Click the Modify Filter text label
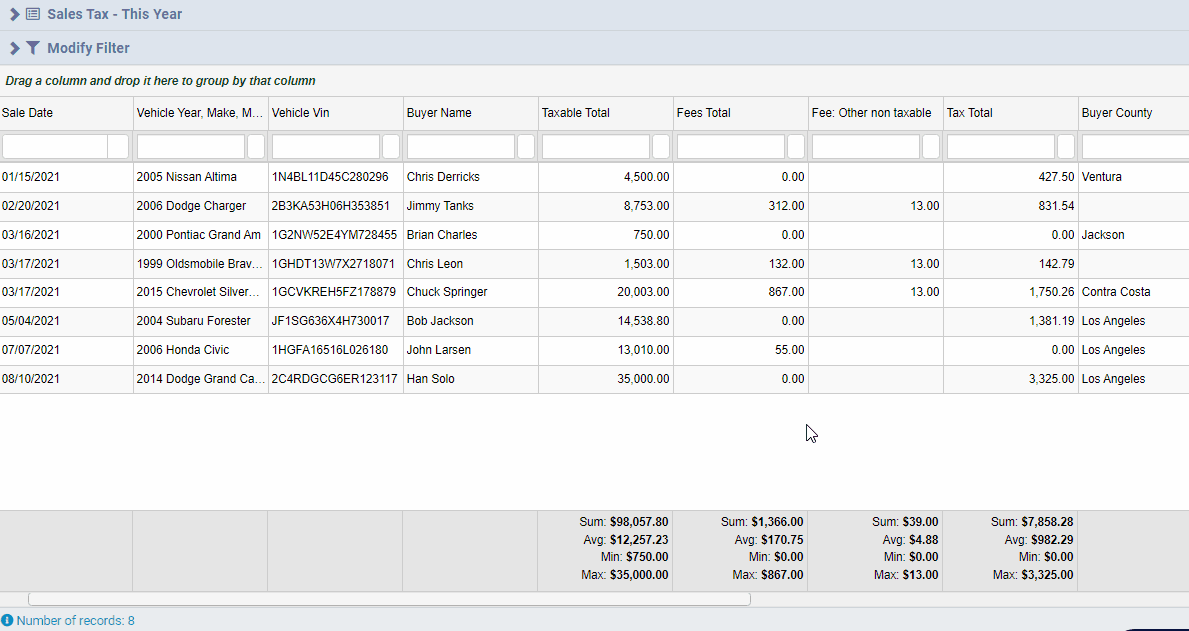The width and height of the screenshot is (1189, 631). (x=88, y=48)
